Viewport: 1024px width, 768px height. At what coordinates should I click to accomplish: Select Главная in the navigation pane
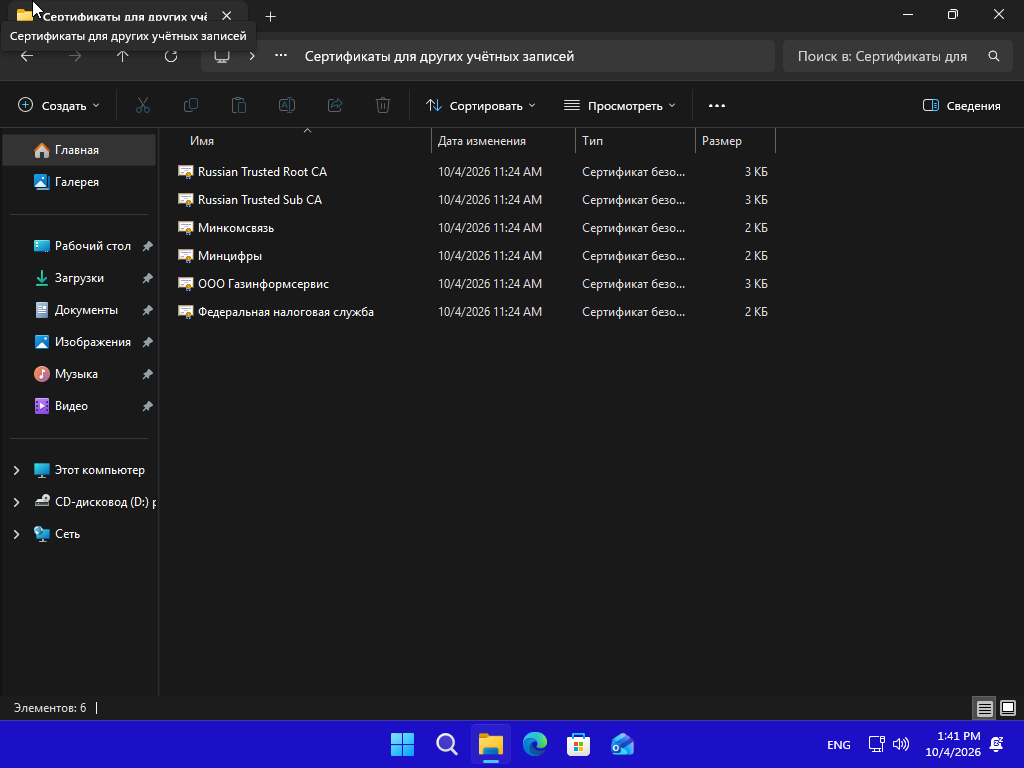coord(79,150)
